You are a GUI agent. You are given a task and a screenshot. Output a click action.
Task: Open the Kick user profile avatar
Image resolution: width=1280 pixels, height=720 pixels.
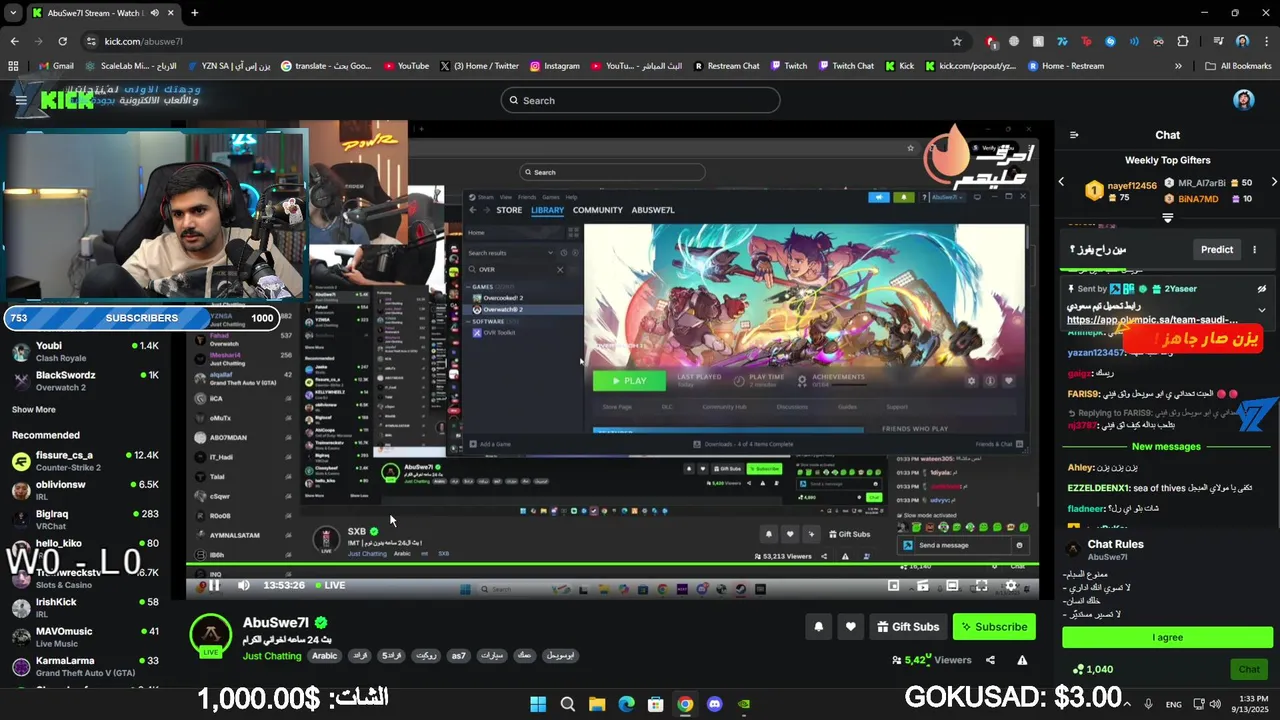(x=1243, y=100)
